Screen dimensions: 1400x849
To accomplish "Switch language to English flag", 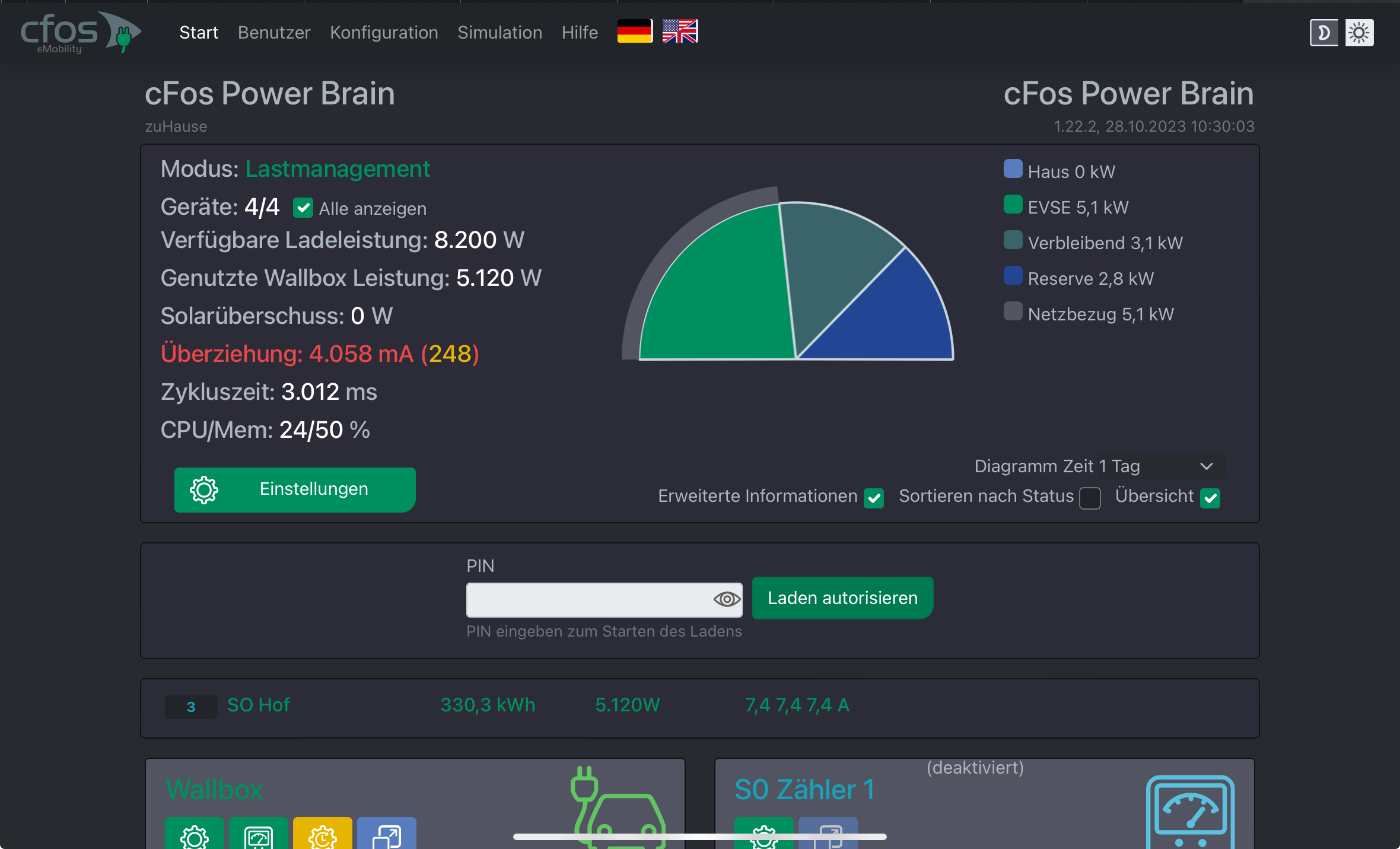I will click(680, 31).
